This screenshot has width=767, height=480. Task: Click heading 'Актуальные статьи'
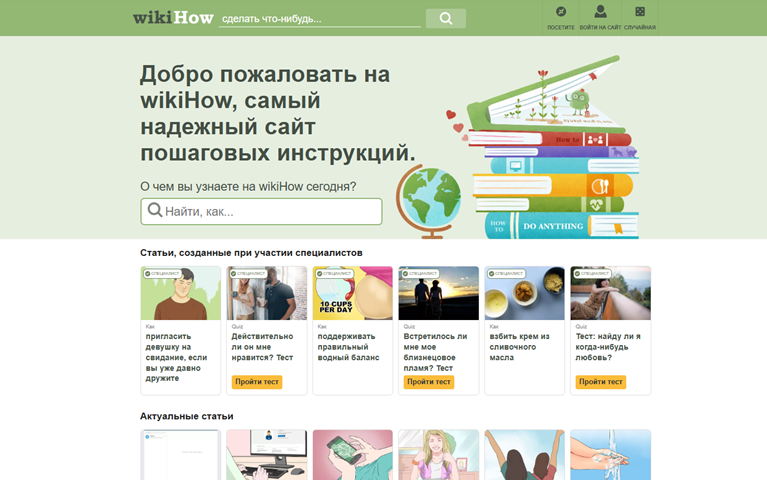[x=186, y=416]
